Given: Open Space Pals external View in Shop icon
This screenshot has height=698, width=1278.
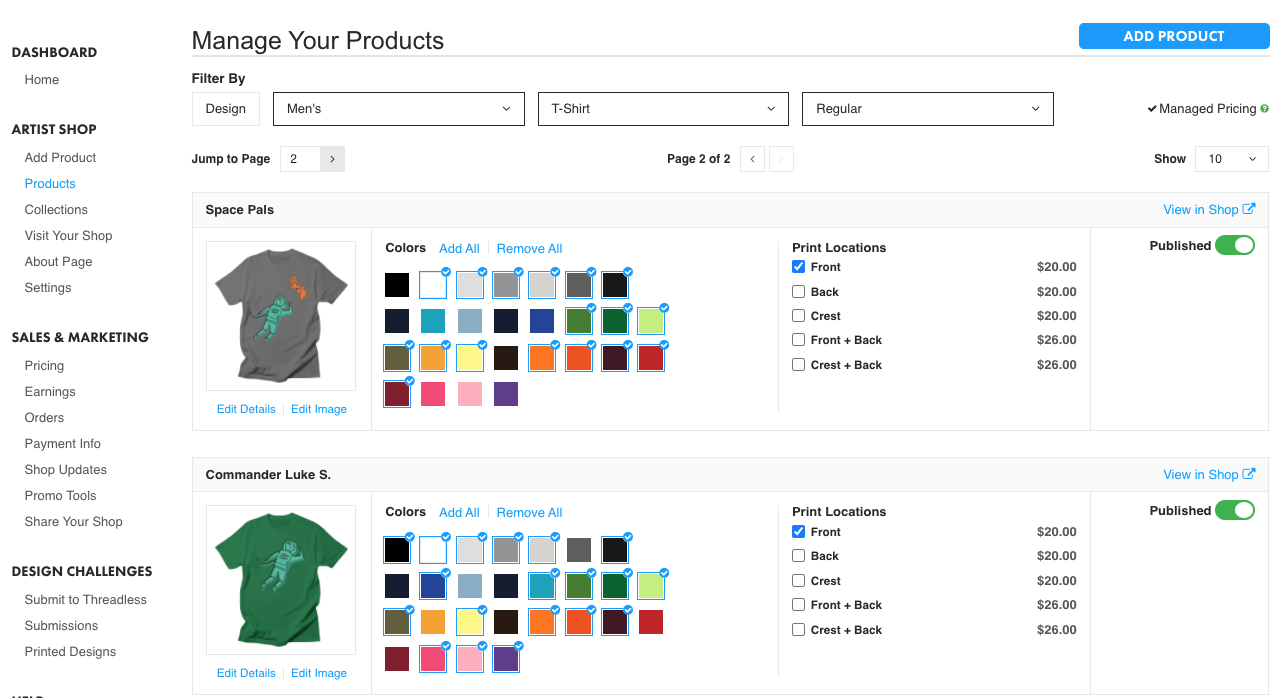Looking at the screenshot, I should [1248, 209].
